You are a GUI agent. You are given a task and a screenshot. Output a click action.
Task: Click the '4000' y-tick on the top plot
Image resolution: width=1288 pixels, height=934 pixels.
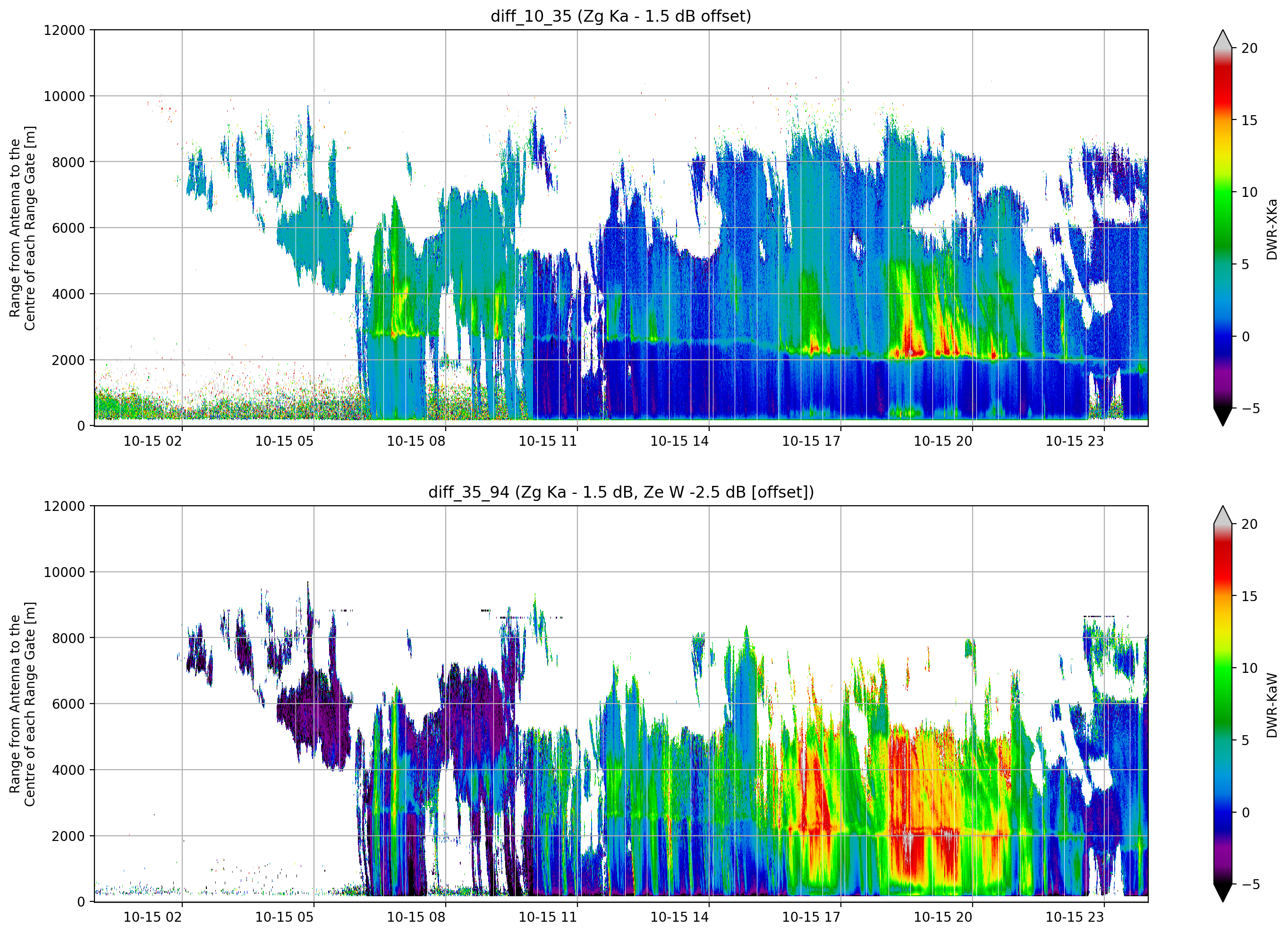68,294
